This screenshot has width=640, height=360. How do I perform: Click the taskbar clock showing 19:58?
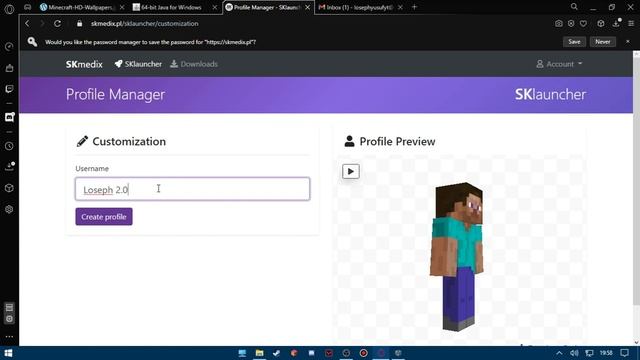(x=606, y=353)
